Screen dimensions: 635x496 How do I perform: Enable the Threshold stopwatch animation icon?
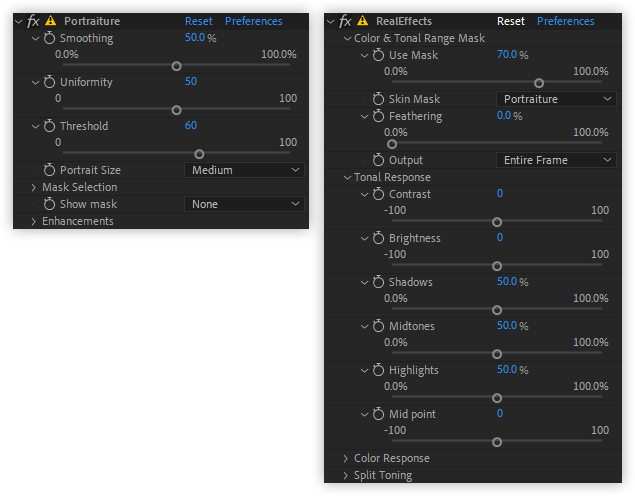49,126
